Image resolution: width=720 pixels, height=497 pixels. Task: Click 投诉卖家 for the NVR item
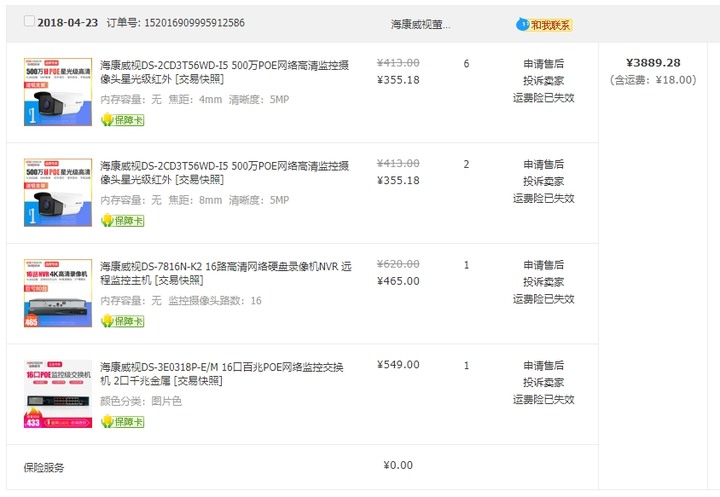(544, 282)
